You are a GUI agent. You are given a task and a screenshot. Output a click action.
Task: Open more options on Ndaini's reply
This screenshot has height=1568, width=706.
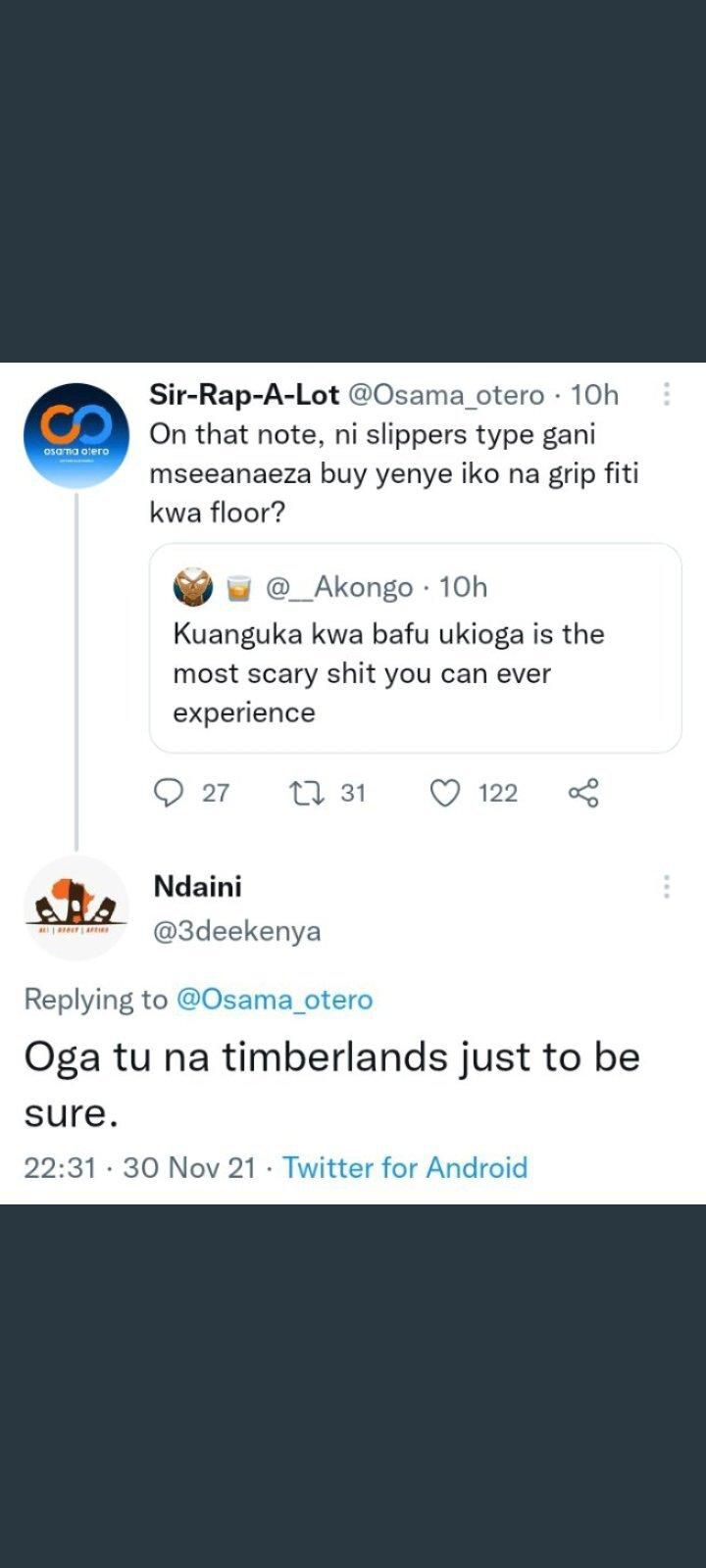pos(667,887)
